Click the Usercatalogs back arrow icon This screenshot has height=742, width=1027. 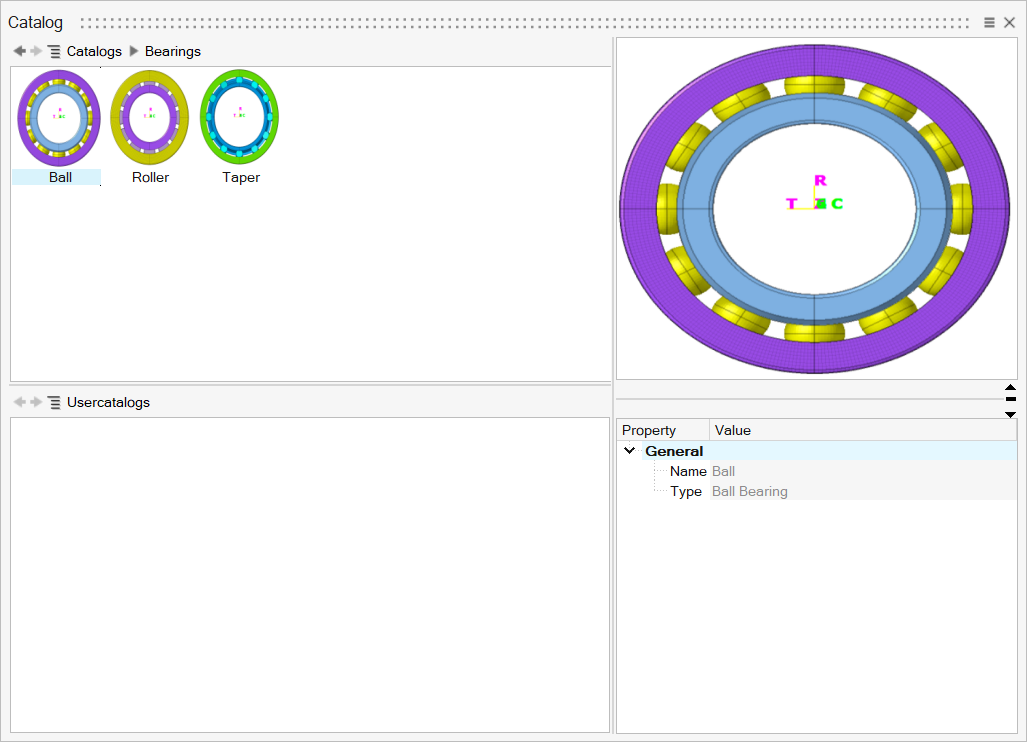click(x=19, y=402)
